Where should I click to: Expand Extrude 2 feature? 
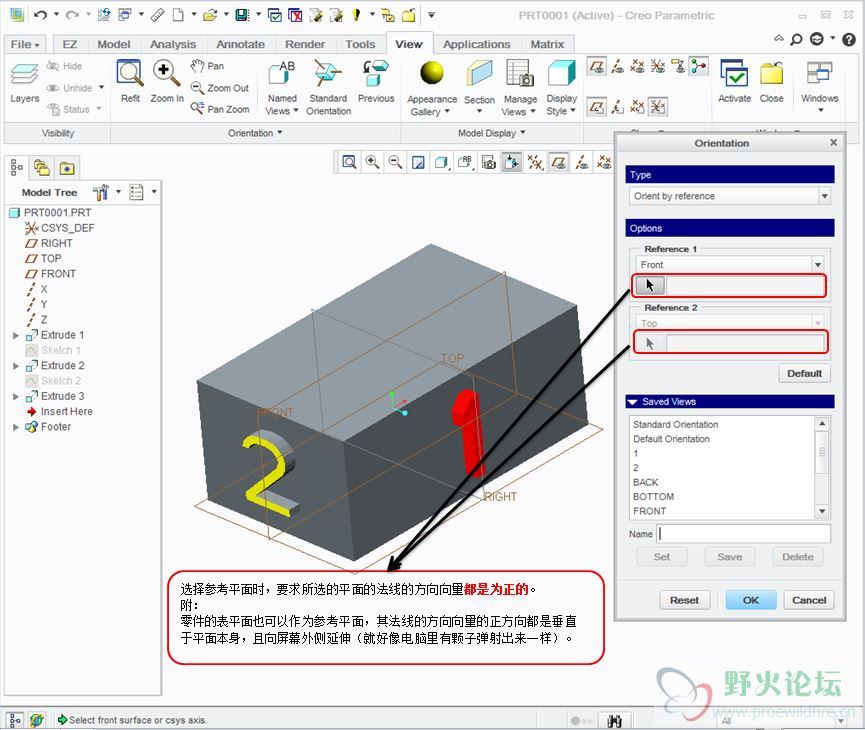[x=15, y=366]
